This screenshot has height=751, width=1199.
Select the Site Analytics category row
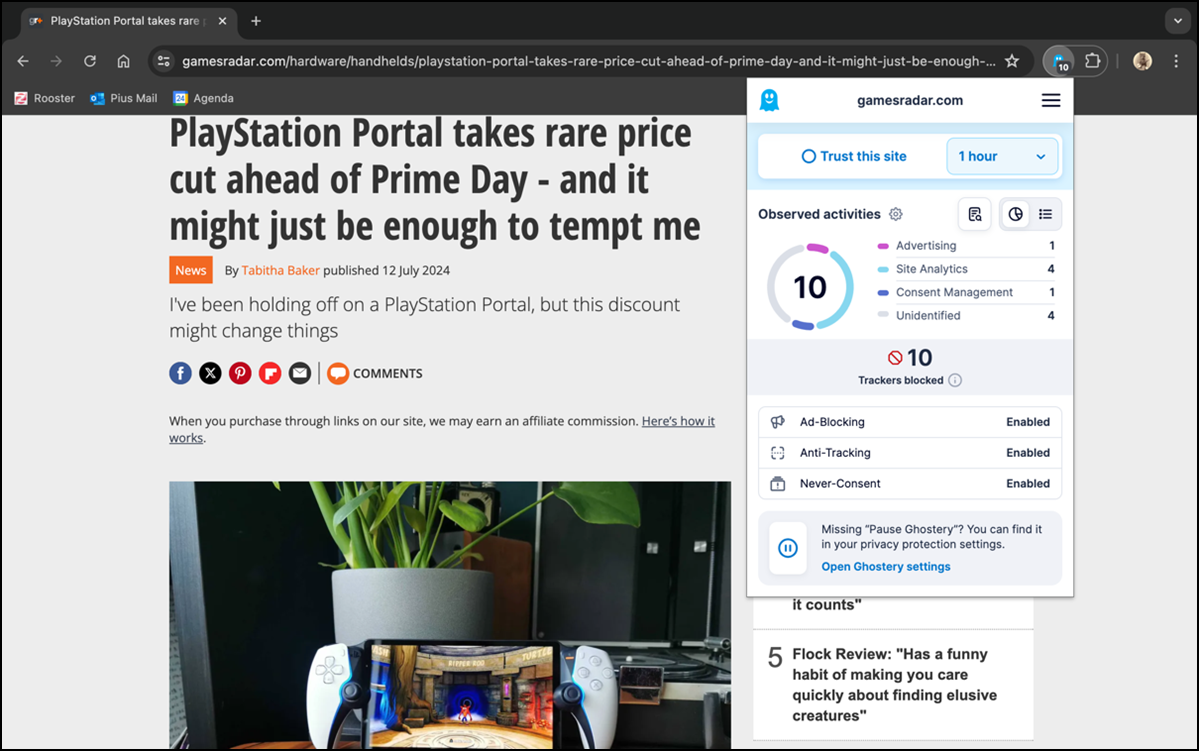[x=967, y=268]
